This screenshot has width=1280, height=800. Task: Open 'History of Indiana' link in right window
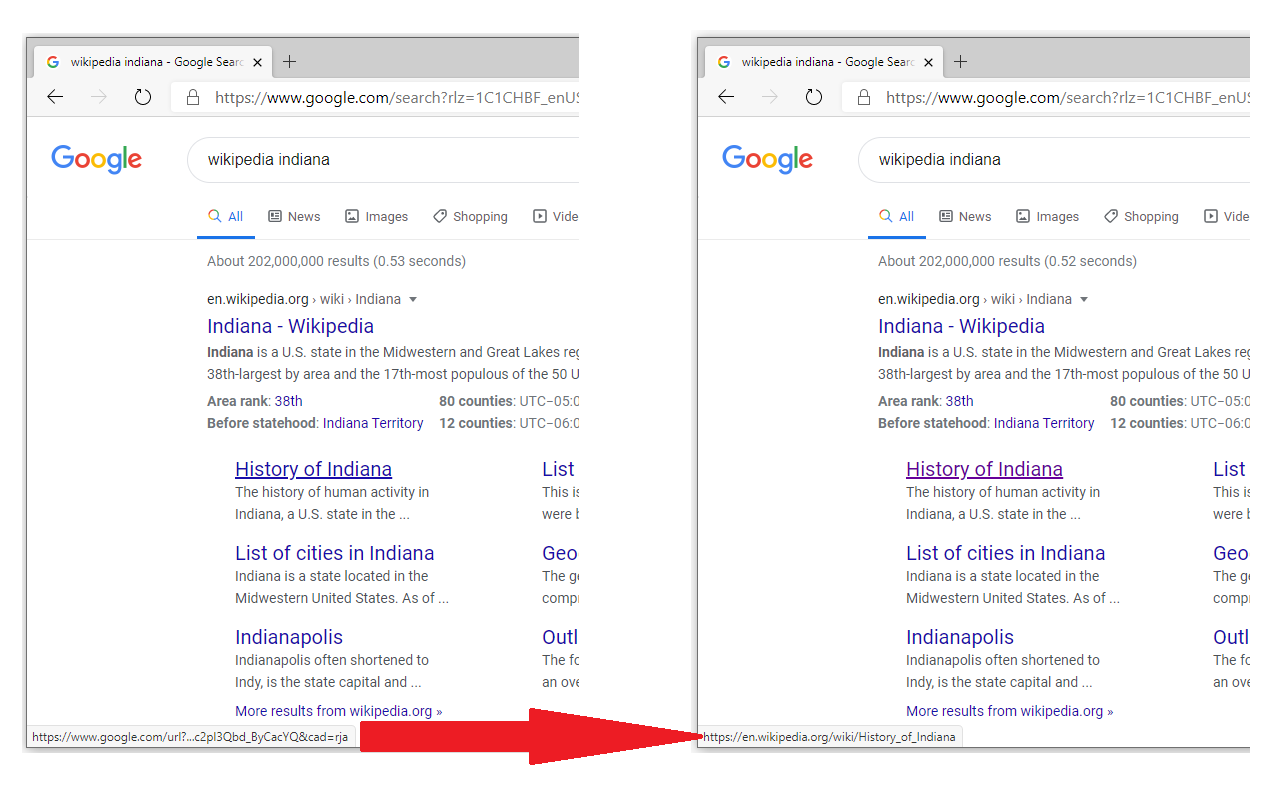click(984, 469)
